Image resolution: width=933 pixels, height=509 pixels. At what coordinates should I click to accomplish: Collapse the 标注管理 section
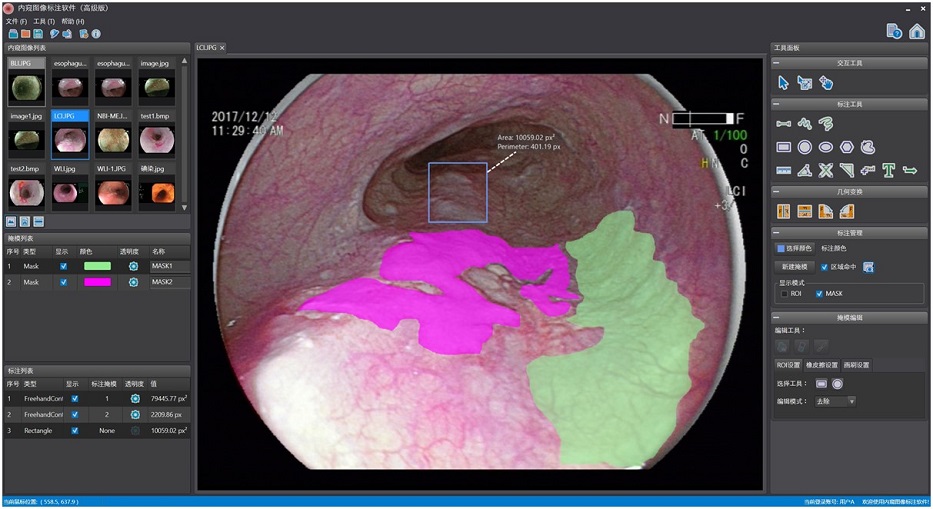[776, 233]
